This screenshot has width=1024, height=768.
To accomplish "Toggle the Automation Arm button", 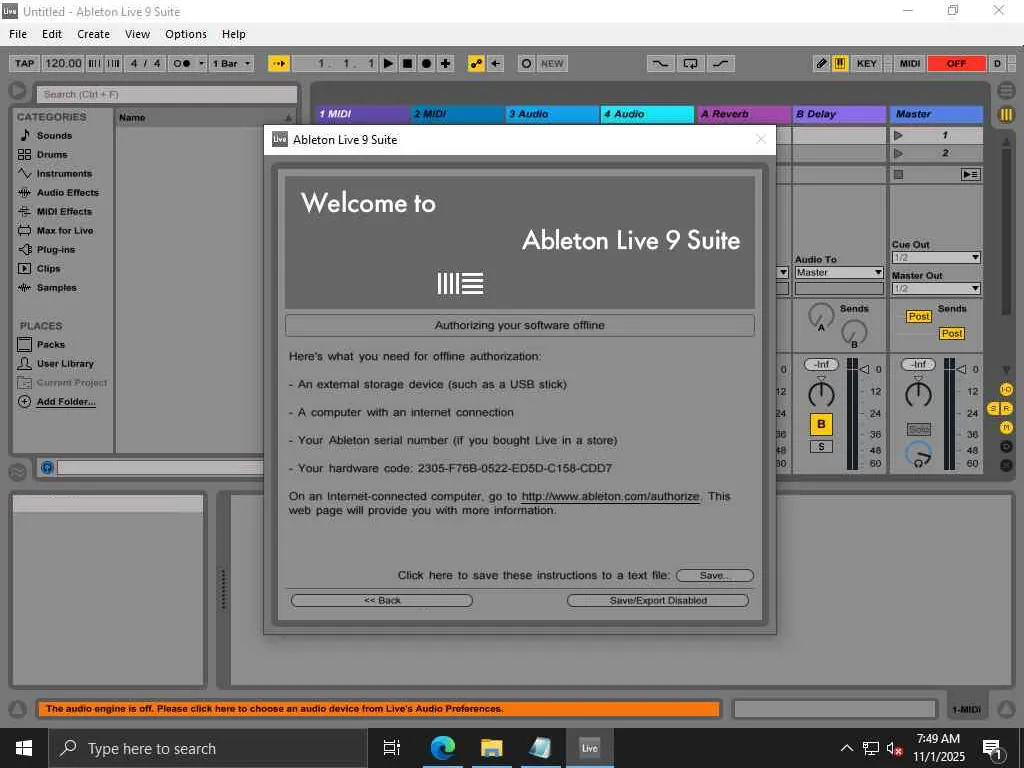I will [476, 63].
